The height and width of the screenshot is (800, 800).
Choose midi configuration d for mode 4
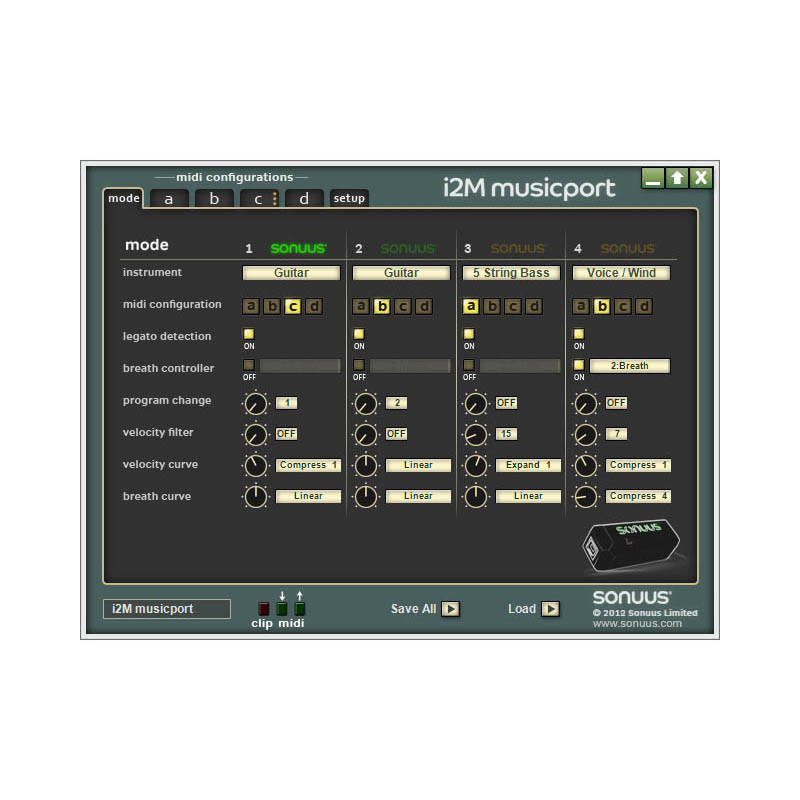tap(644, 306)
